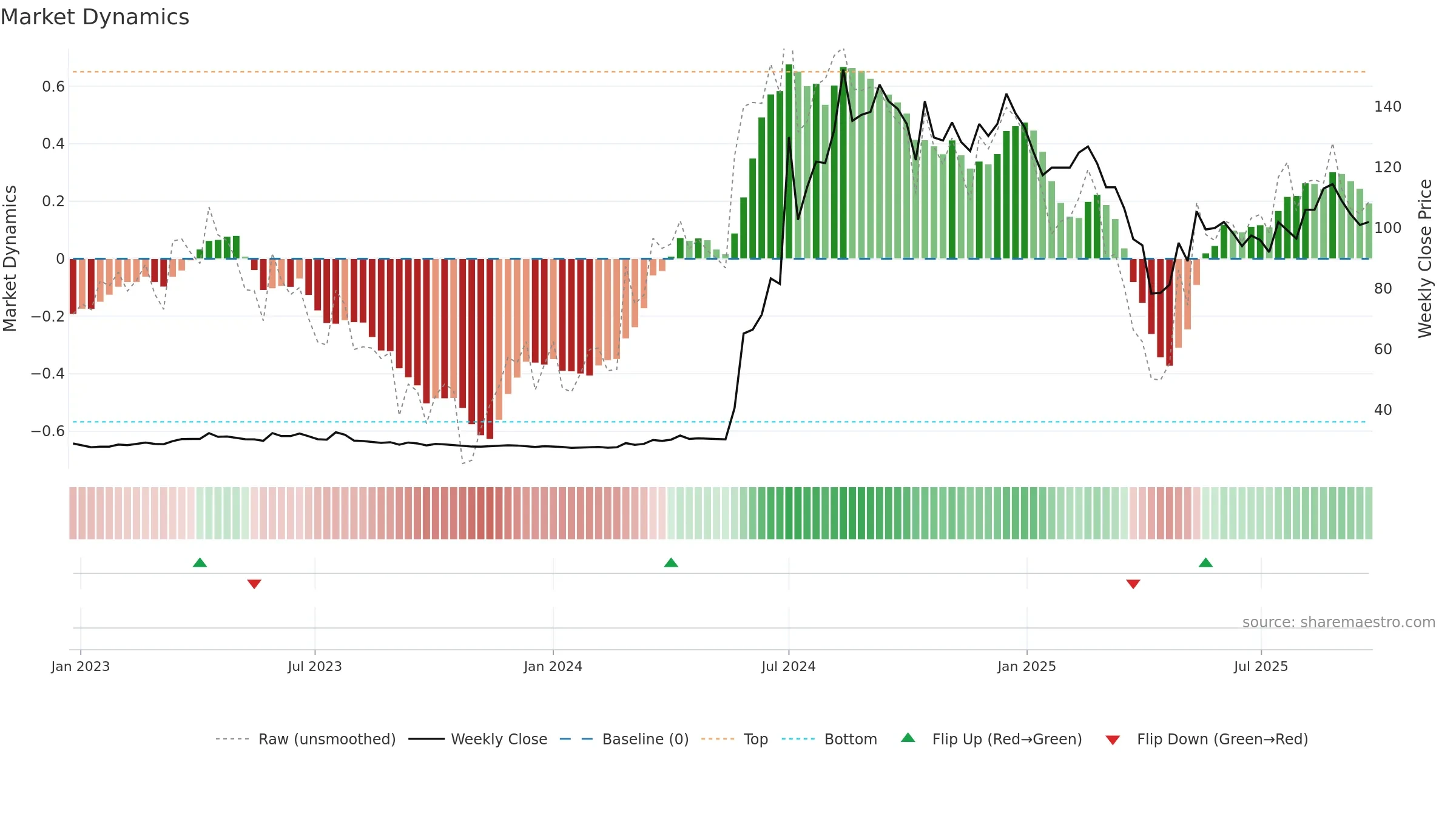This screenshot has height=819, width=1456.
Task: Click the −0.4 left axis tick
Action: coord(48,374)
